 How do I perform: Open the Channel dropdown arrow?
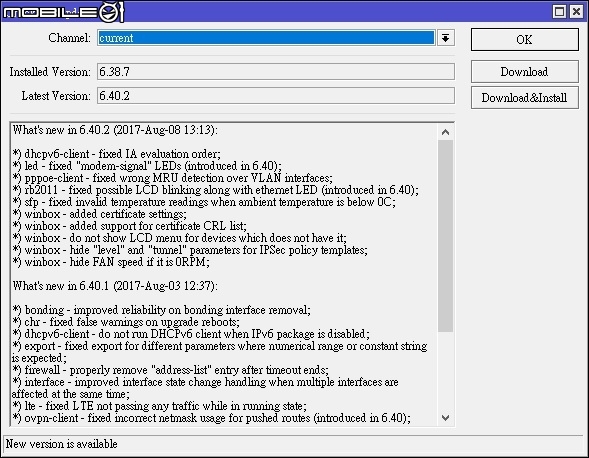click(x=446, y=38)
